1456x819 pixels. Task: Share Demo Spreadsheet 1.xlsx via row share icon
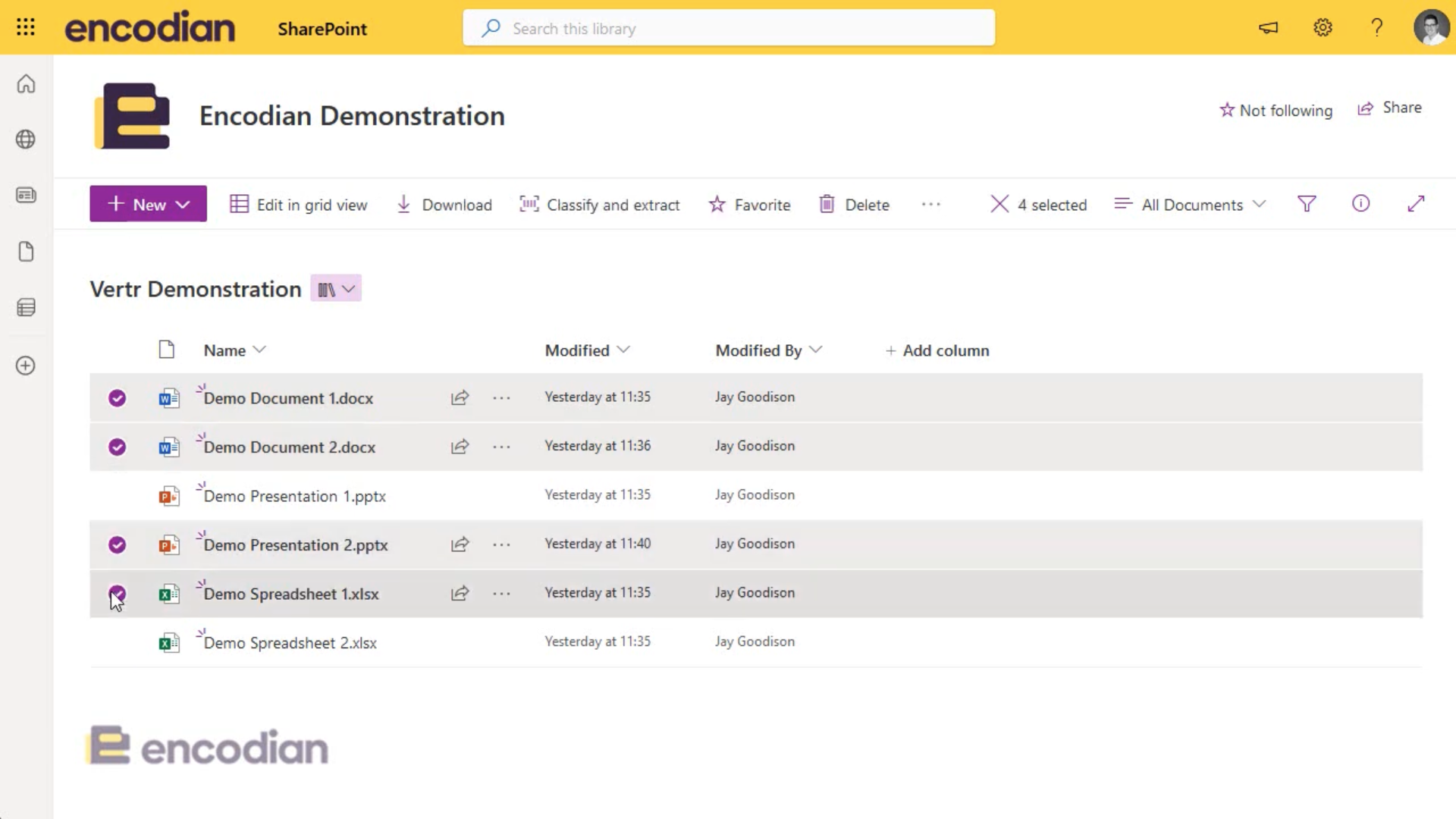coord(460,593)
